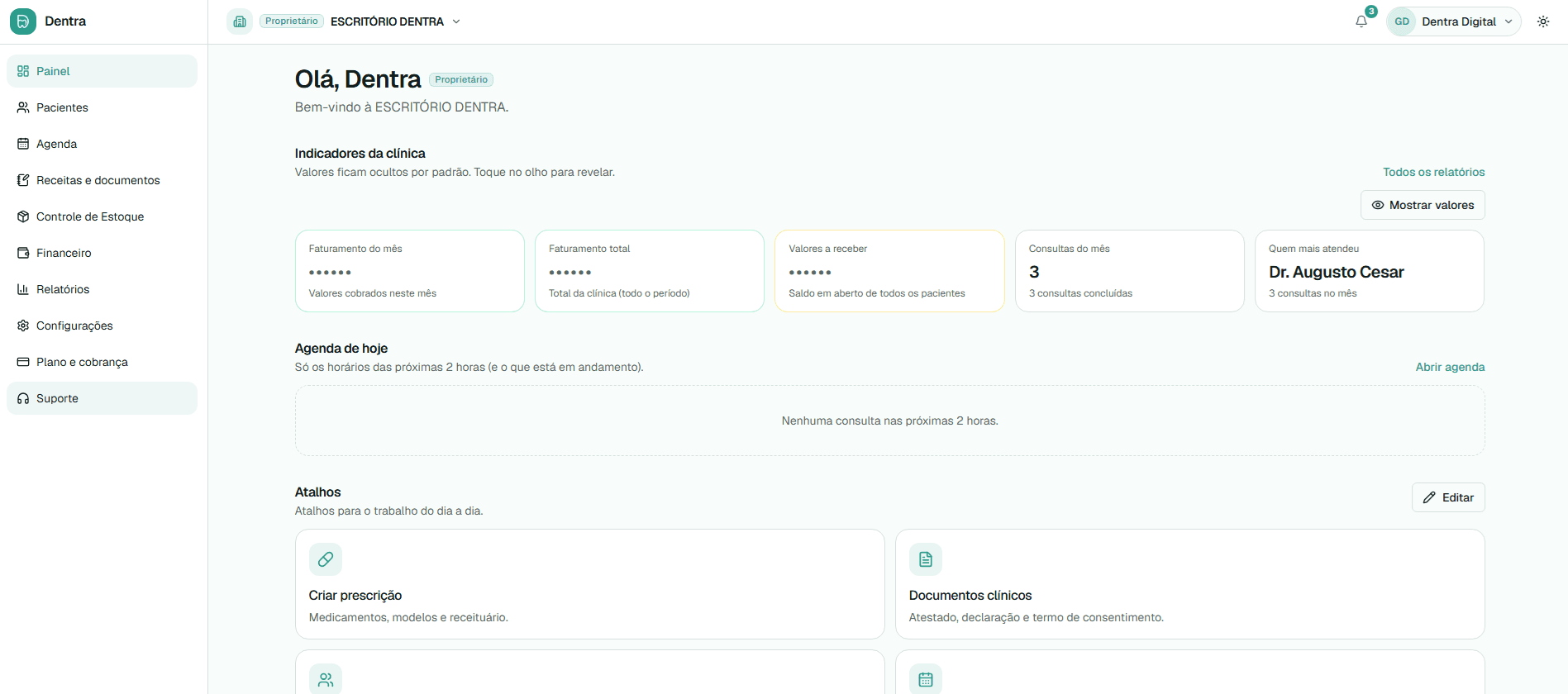Click the Receitas e documentos sidebar icon
1568x694 pixels.
click(23, 180)
